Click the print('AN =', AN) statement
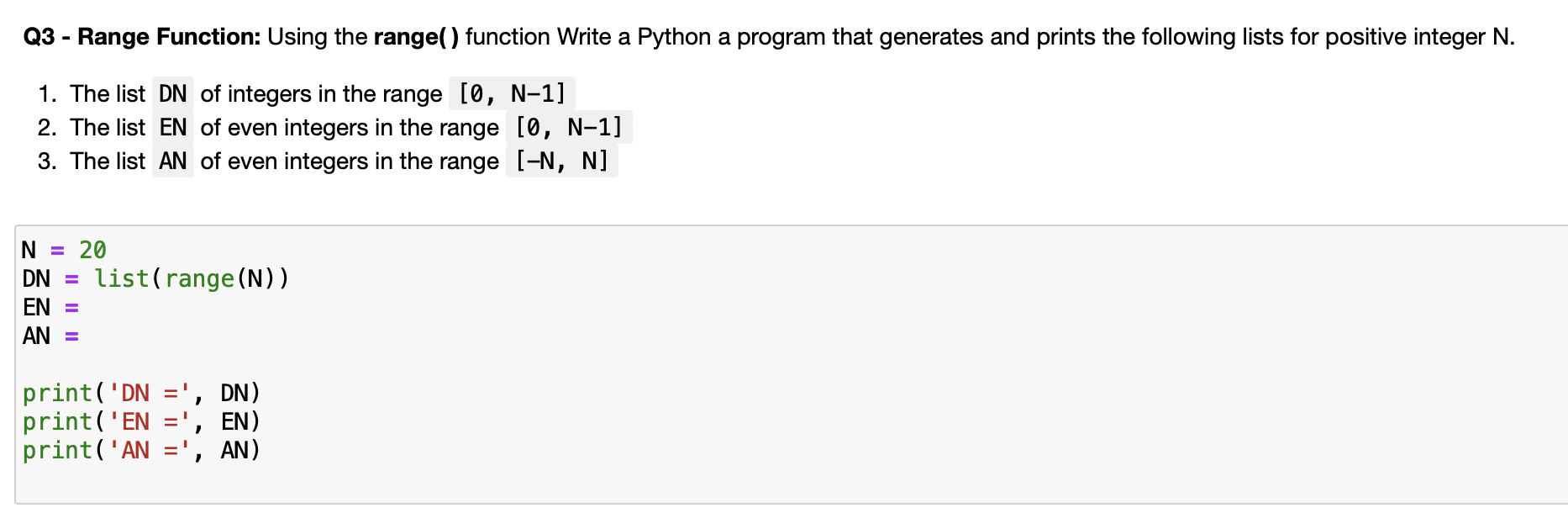The width and height of the screenshot is (1568, 508). coord(141,450)
